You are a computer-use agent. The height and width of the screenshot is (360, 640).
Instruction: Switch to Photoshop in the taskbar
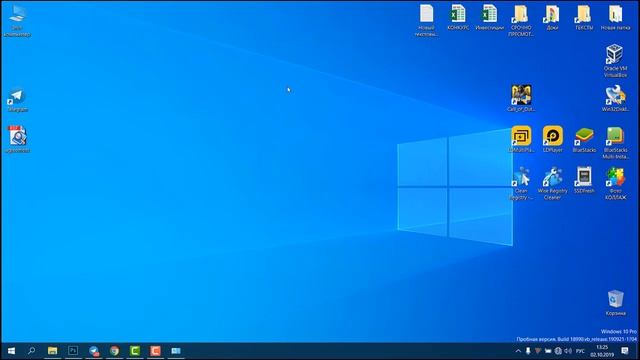(73, 351)
